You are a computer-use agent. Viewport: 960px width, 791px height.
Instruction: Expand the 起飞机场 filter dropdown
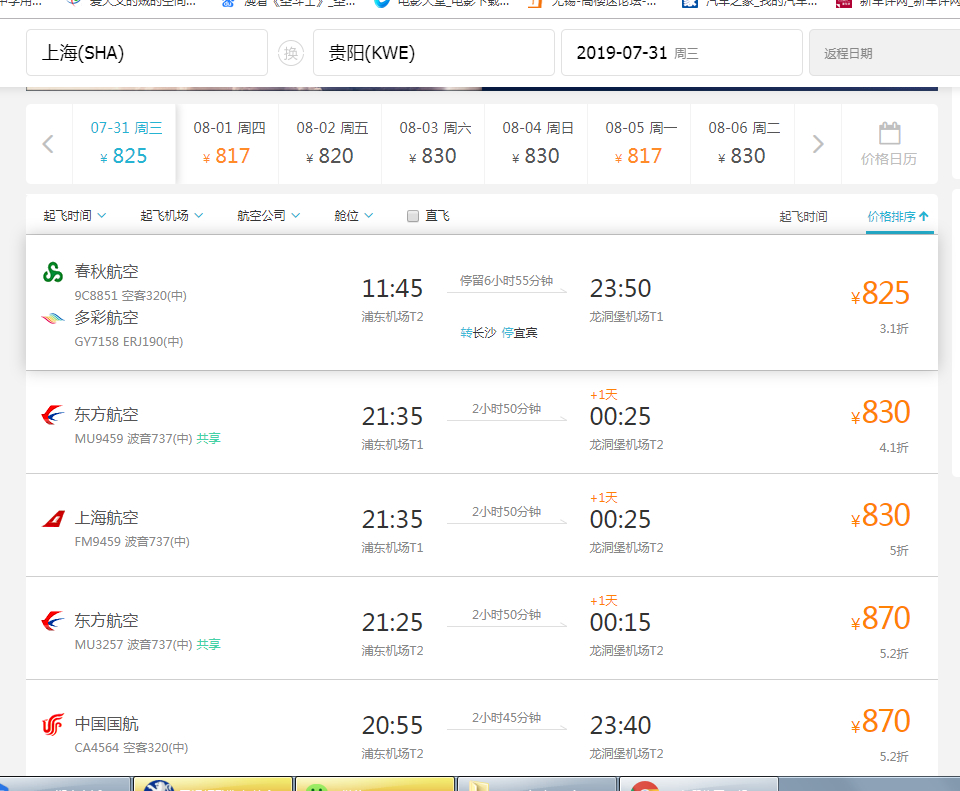(171, 216)
